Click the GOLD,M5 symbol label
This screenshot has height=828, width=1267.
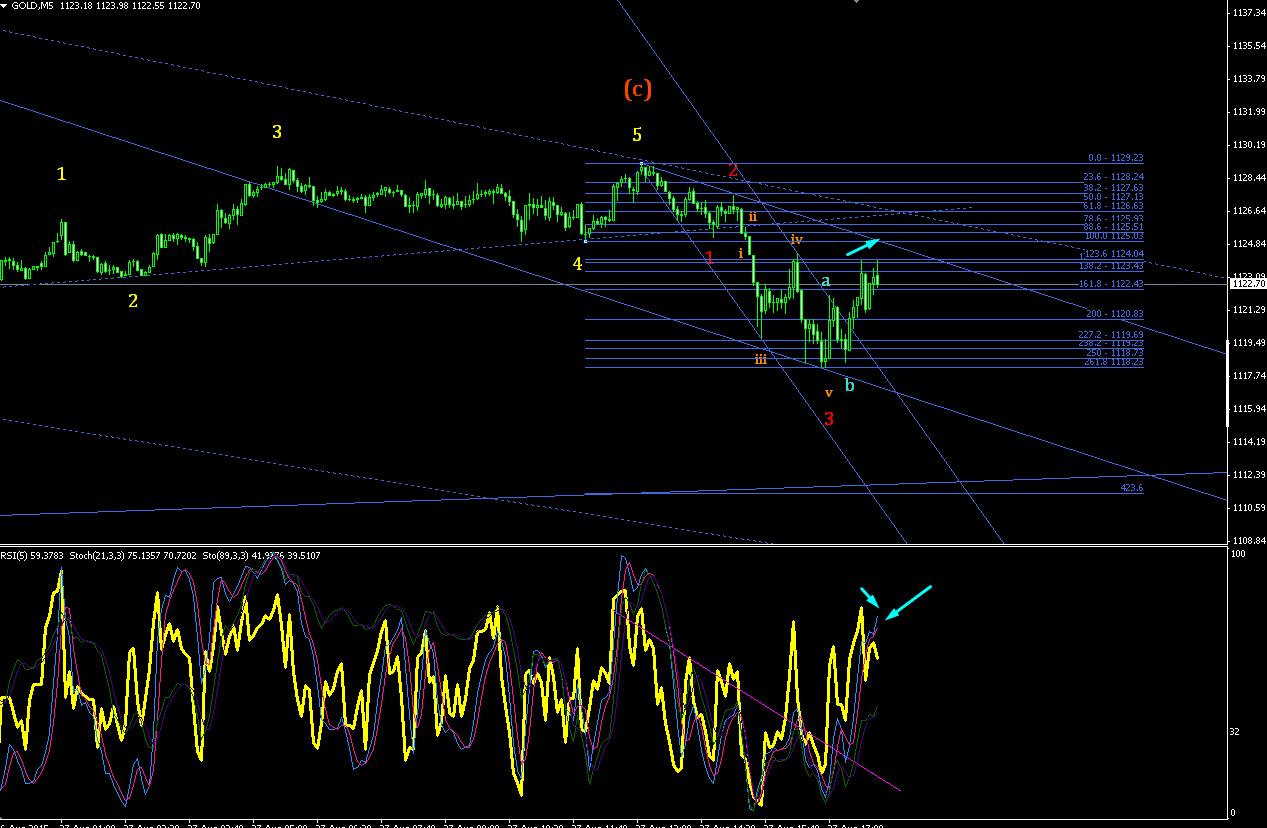click(31, 5)
